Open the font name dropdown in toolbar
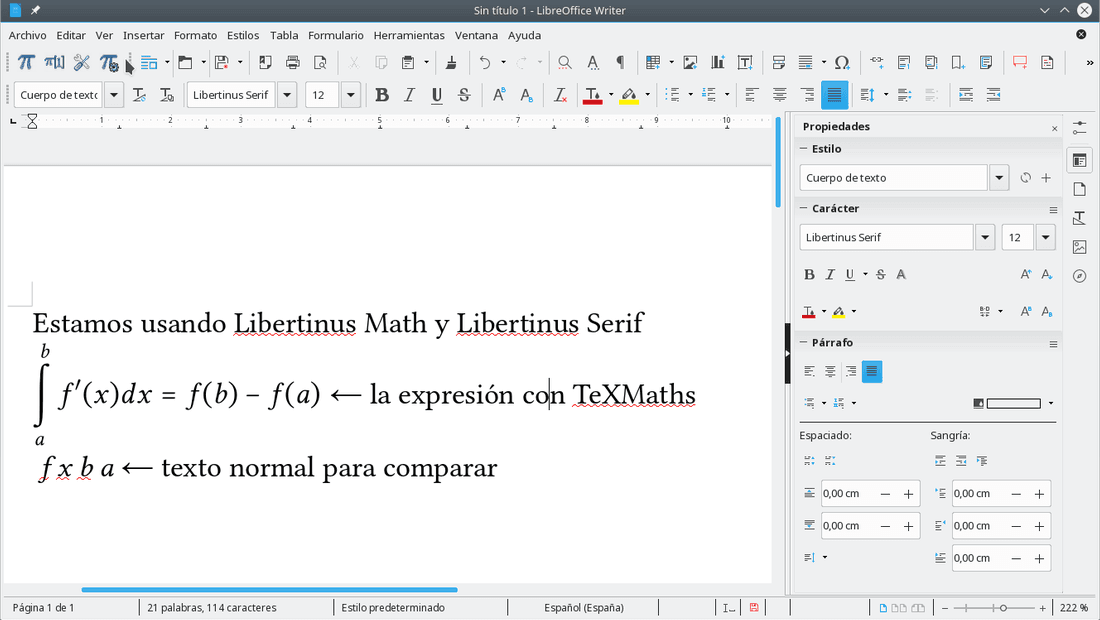The height and width of the screenshot is (620, 1100). point(287,95)
